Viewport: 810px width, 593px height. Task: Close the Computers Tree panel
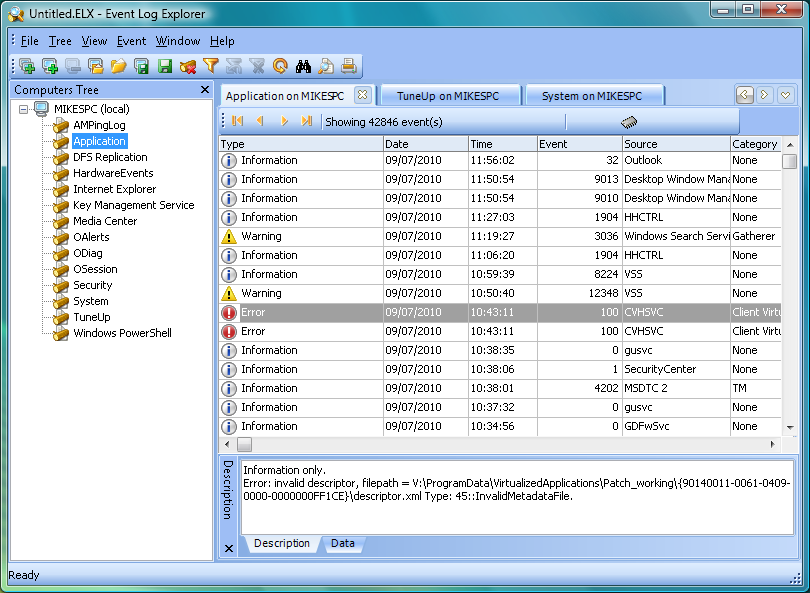click(204, 90)
